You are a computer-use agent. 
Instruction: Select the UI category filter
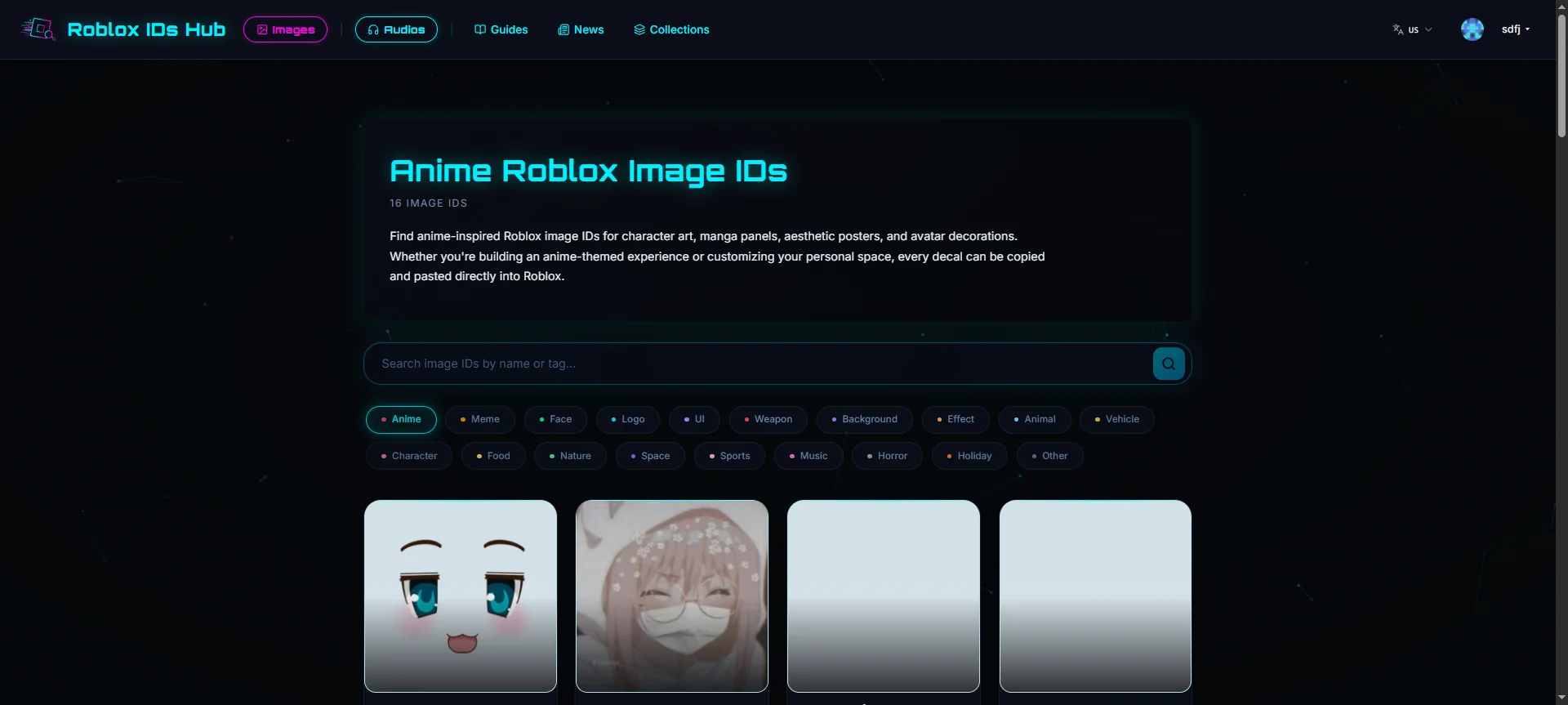694,420
